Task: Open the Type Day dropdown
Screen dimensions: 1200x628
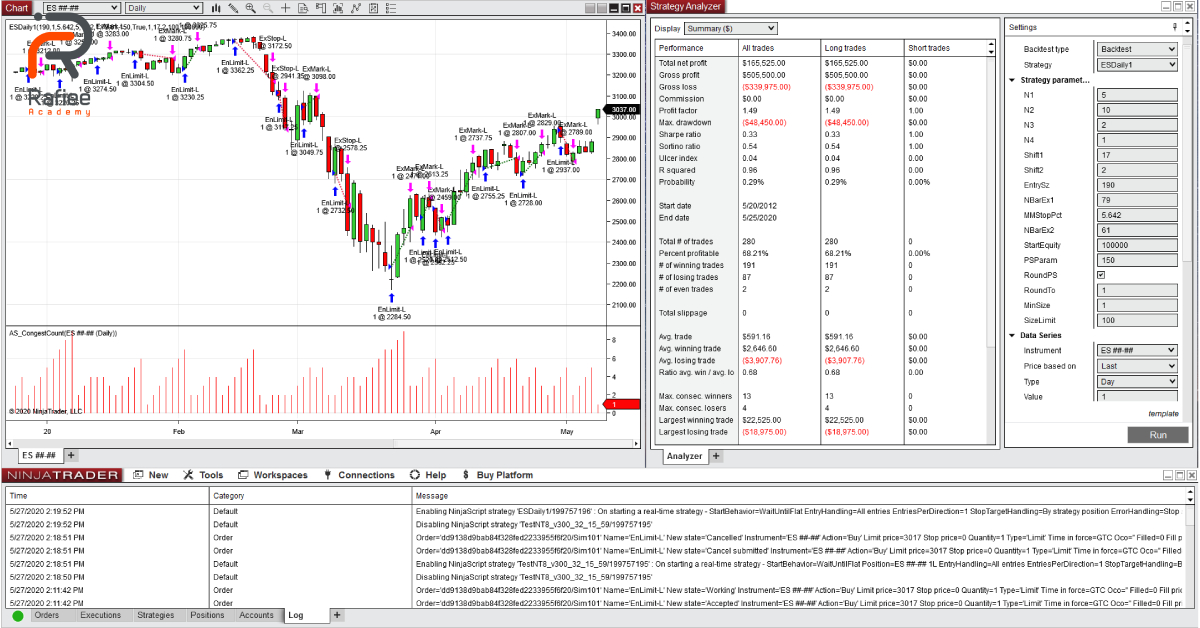Action: (1137, 381)
